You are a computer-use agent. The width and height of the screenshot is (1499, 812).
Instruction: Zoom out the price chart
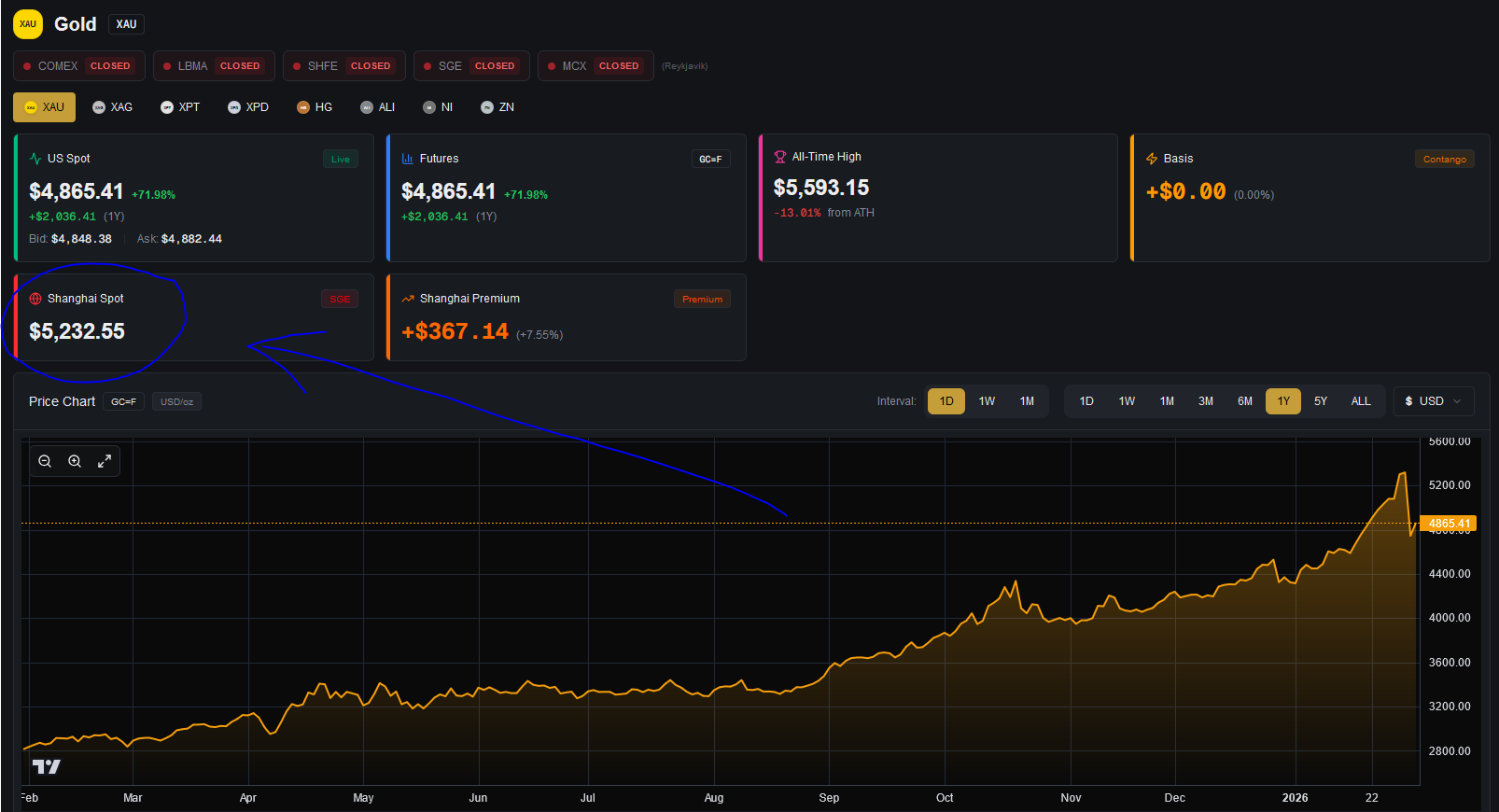(45, 461)
